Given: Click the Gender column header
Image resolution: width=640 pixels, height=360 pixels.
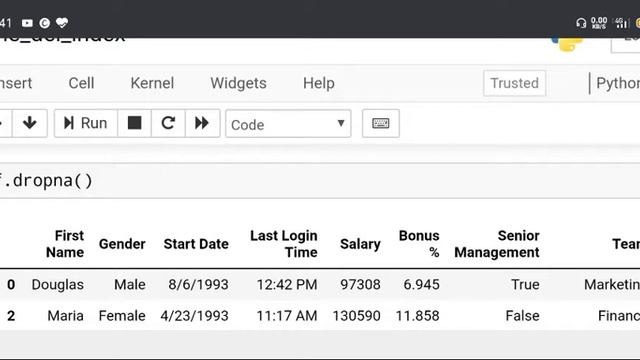Looking at the screenshot, I should tap(122, 244).
